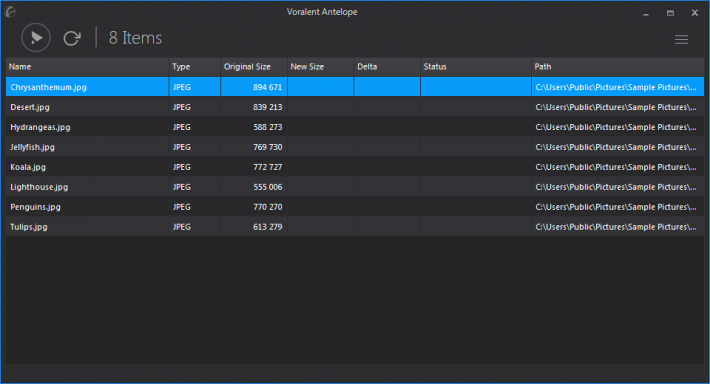Open the hamburger menu
The height and width of the screenshot is (384, 710).
(681, 39)
